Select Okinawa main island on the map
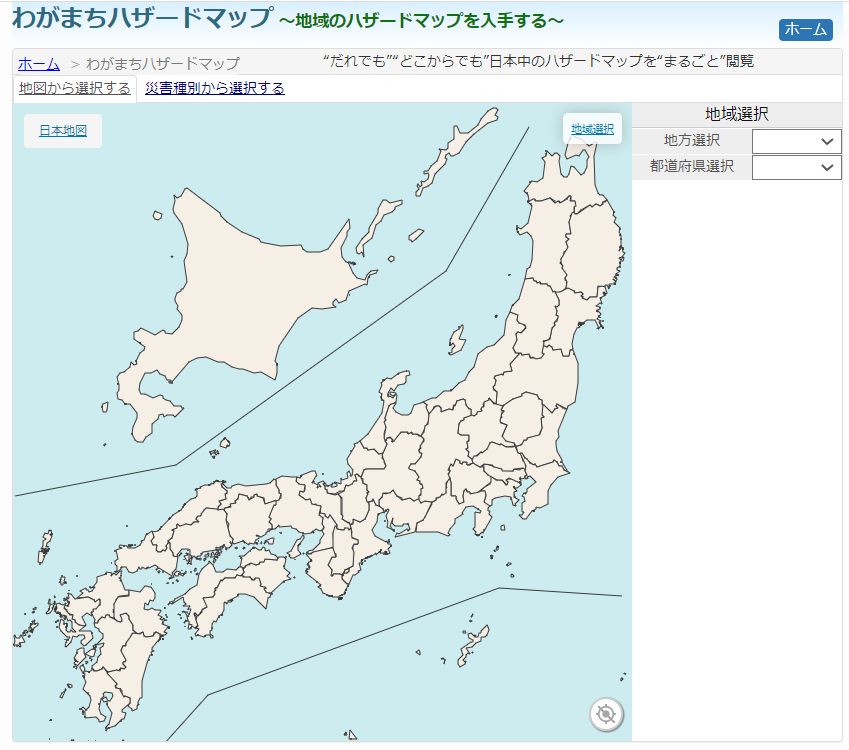 tap(472, 645)
